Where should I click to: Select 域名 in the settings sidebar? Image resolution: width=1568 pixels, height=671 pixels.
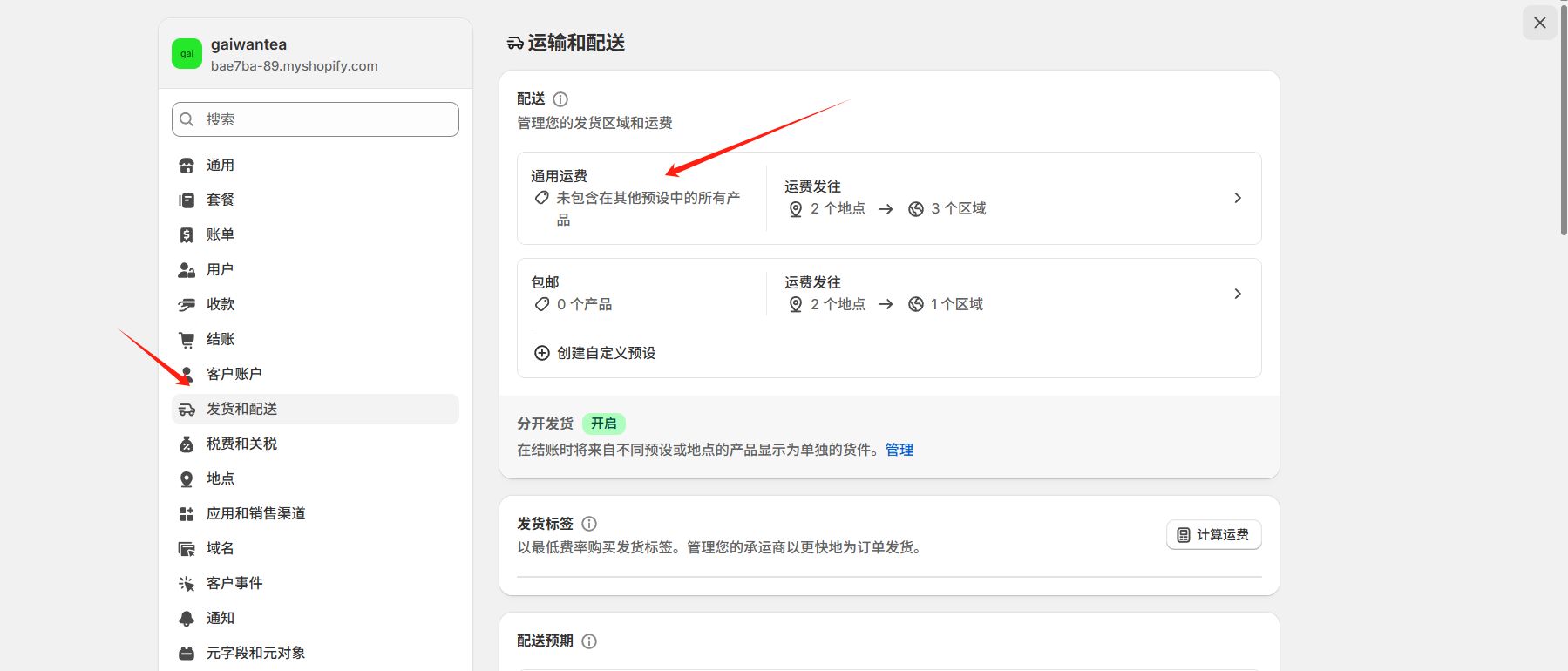tap(316, 549)
